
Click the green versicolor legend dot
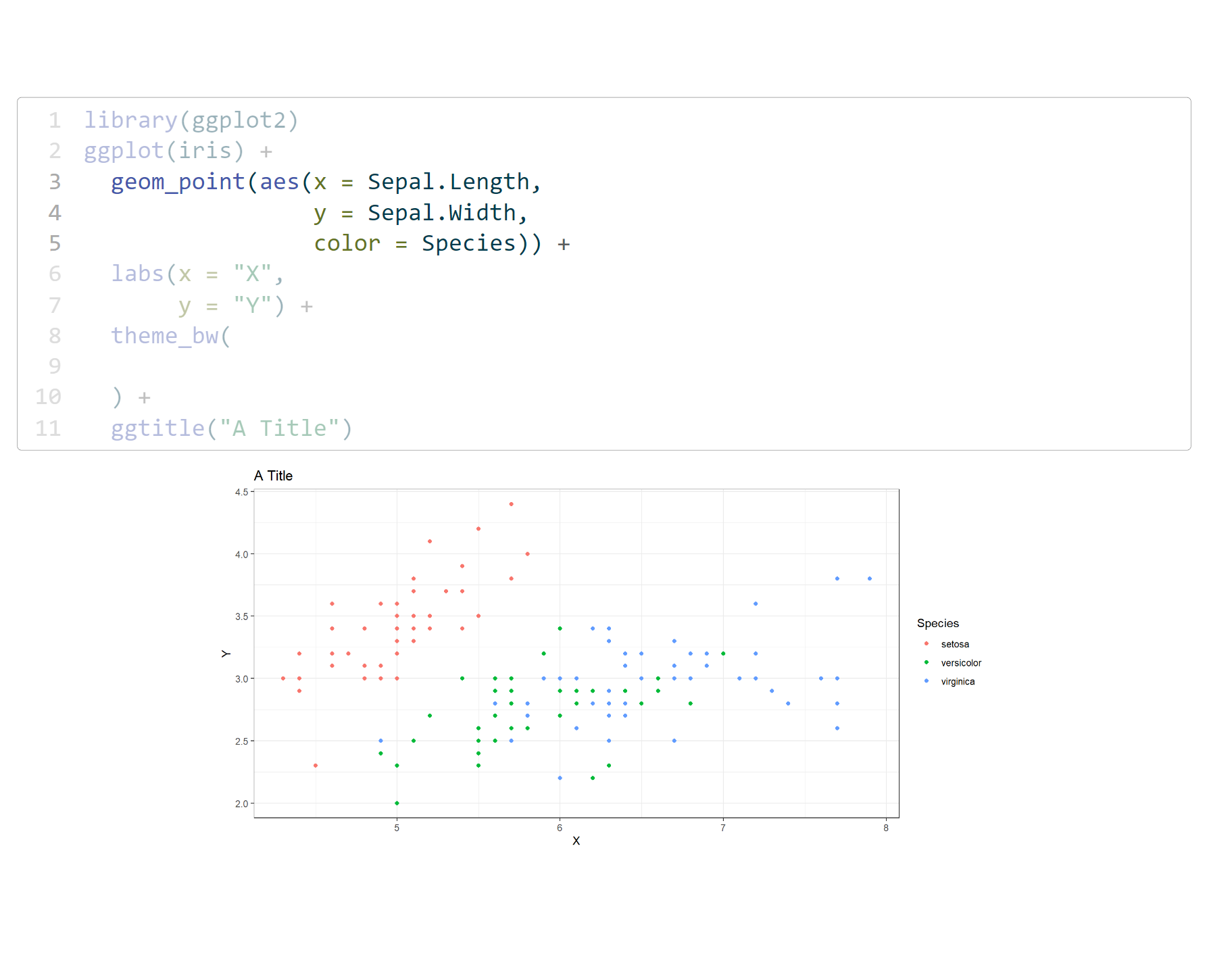[x=926, y=662]
